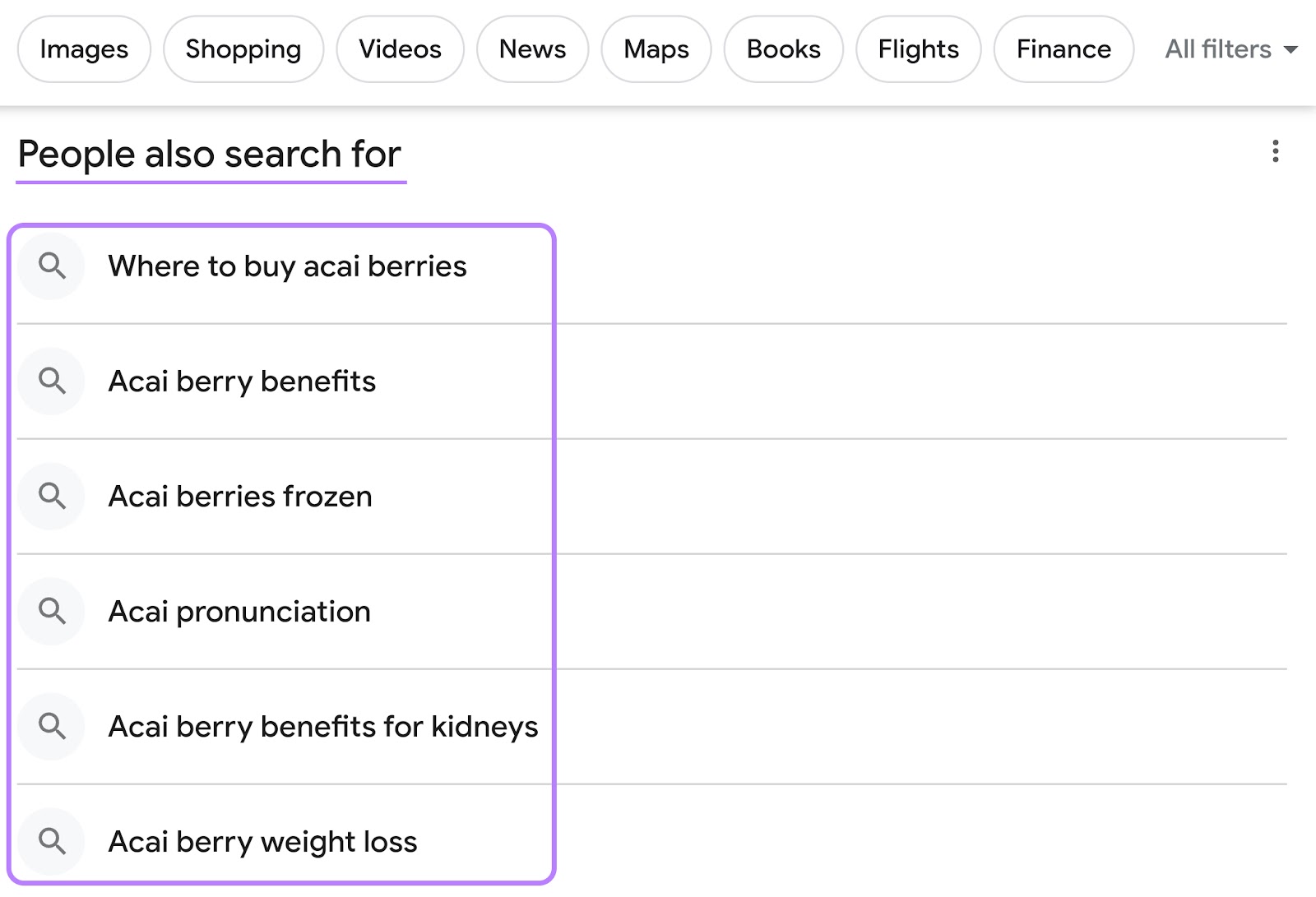Open the All filters dropdown
Image resolution: width=1316 pixels, height=897 pixels.
point(1218,49)
